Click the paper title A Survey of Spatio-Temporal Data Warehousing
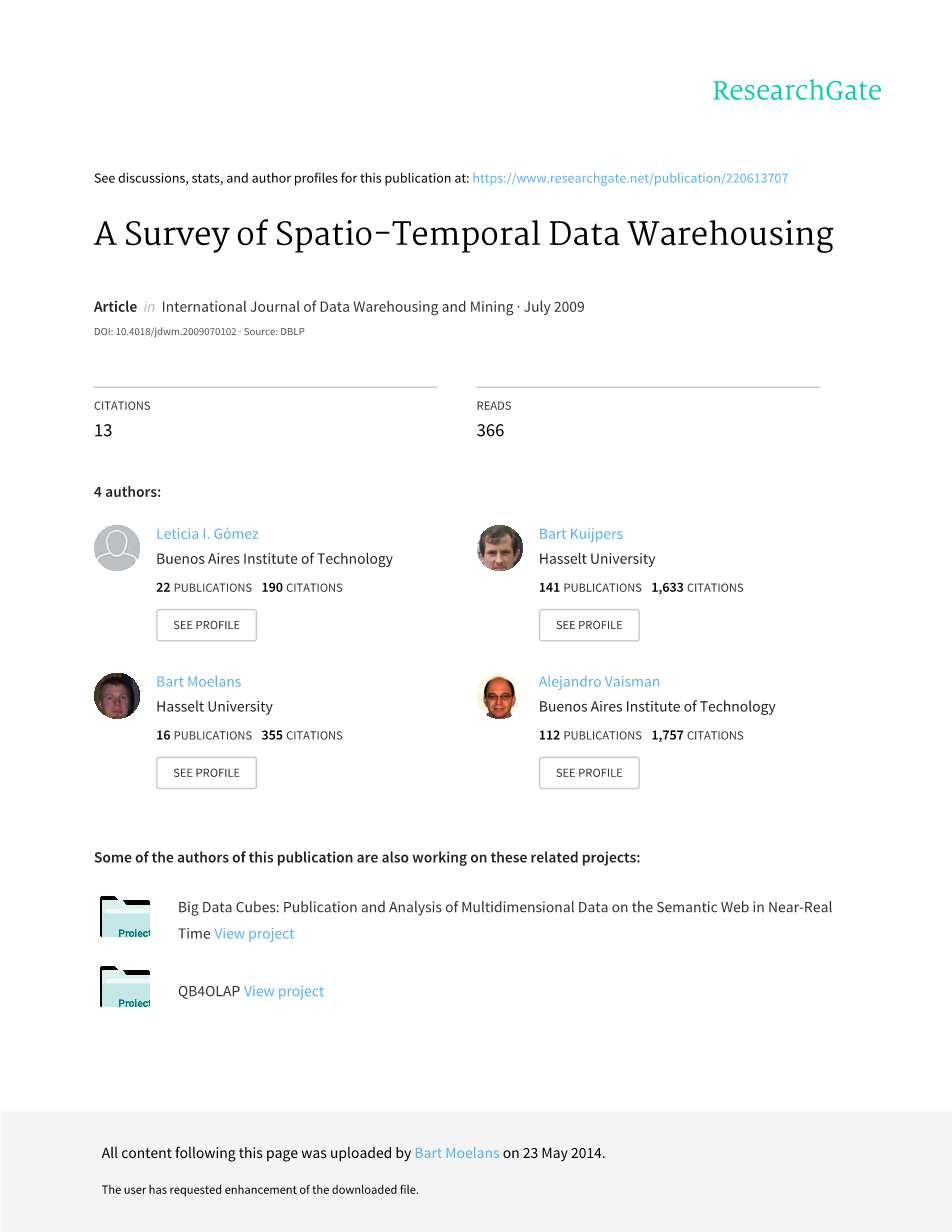Viewport: 952px width, 1232px height. pos(464,234)
